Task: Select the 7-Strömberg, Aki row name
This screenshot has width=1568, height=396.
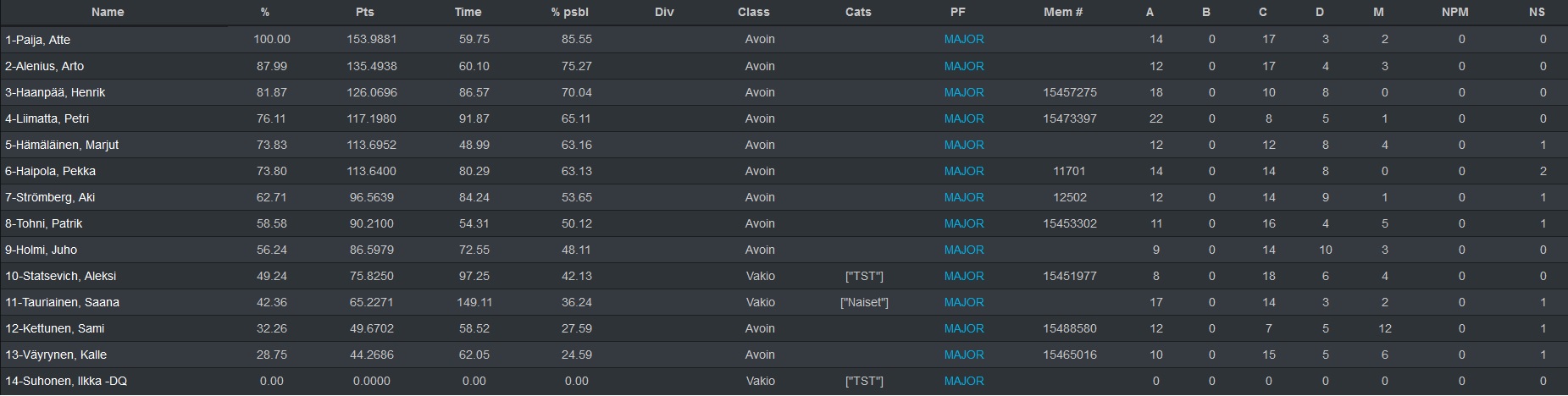Action: 50,197
